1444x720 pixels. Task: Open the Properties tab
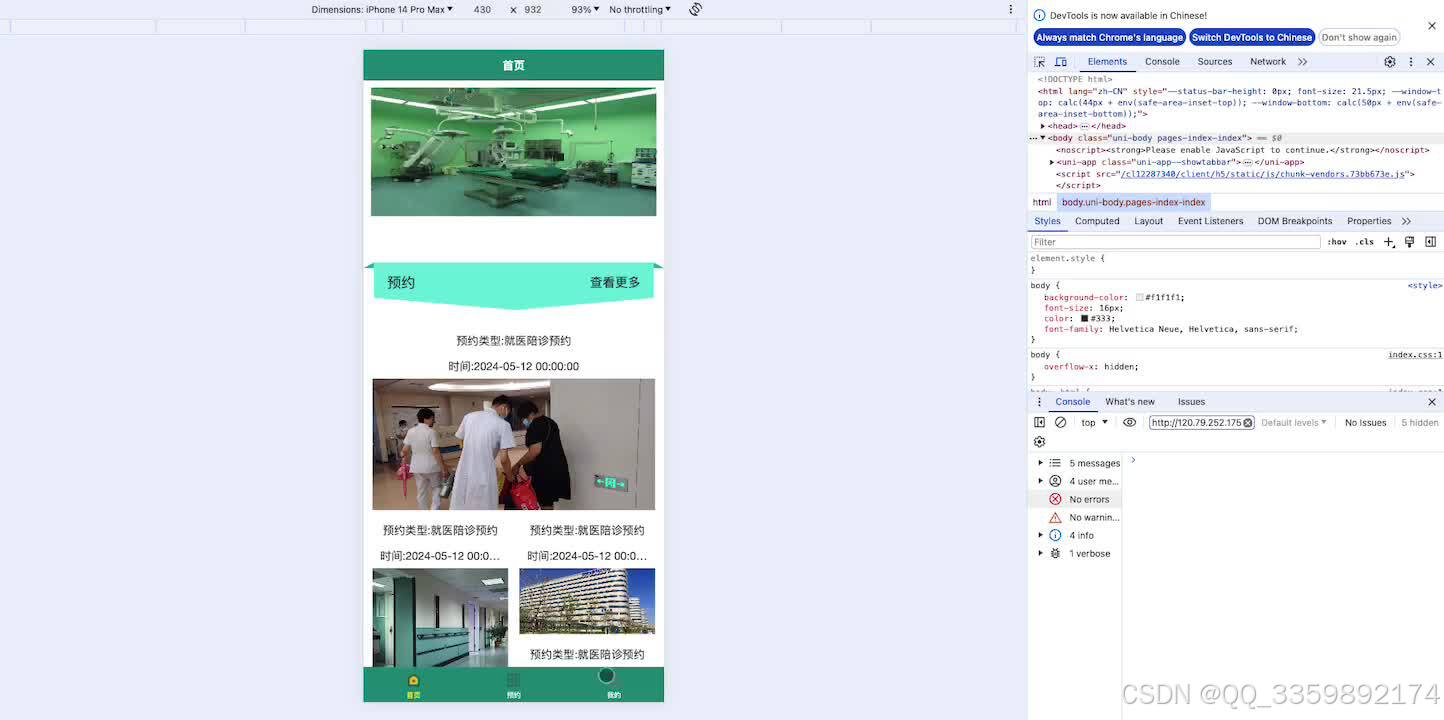[1369, 221]
